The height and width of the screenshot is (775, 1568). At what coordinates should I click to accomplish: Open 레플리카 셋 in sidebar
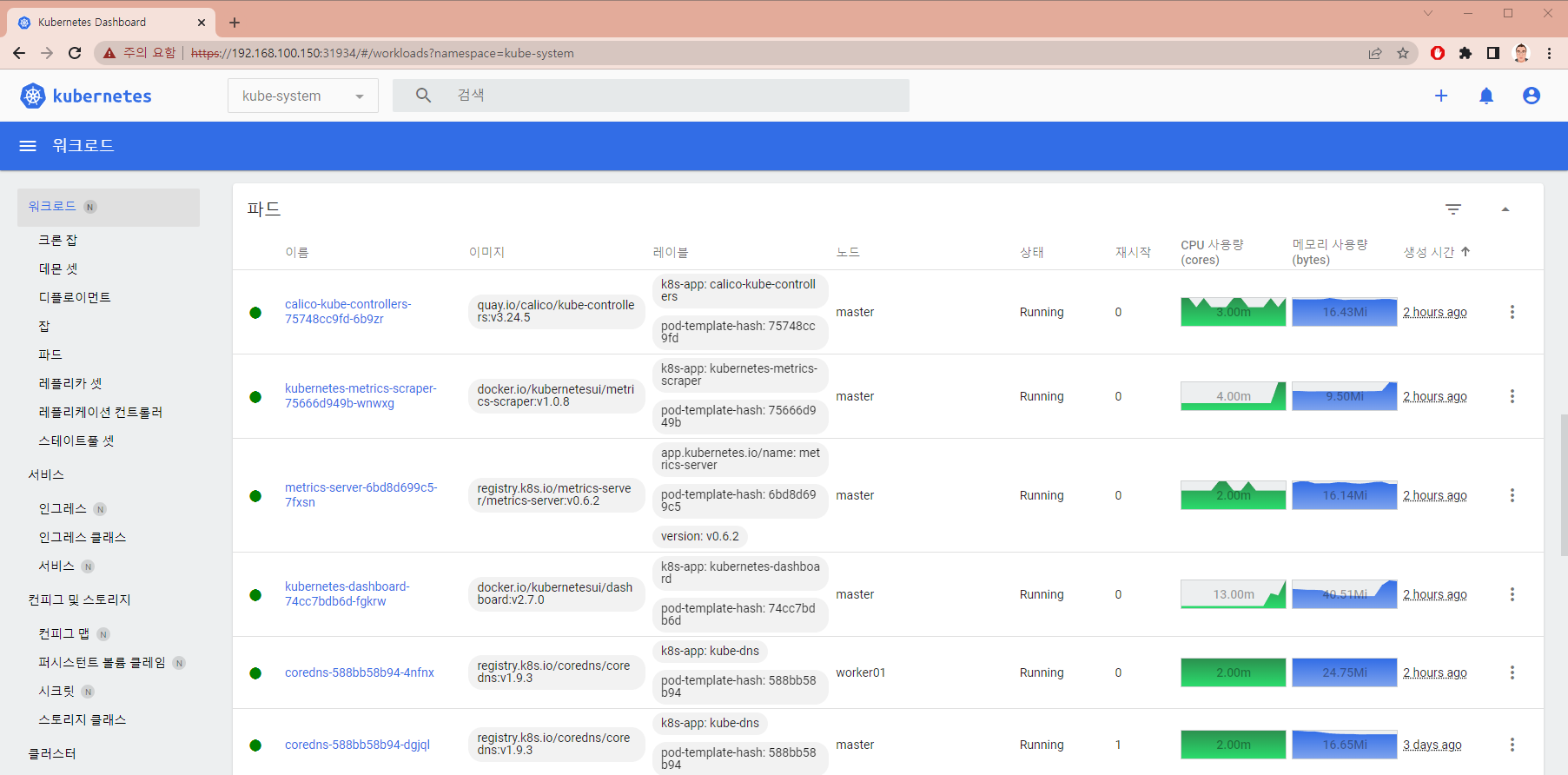coord(70,384)
